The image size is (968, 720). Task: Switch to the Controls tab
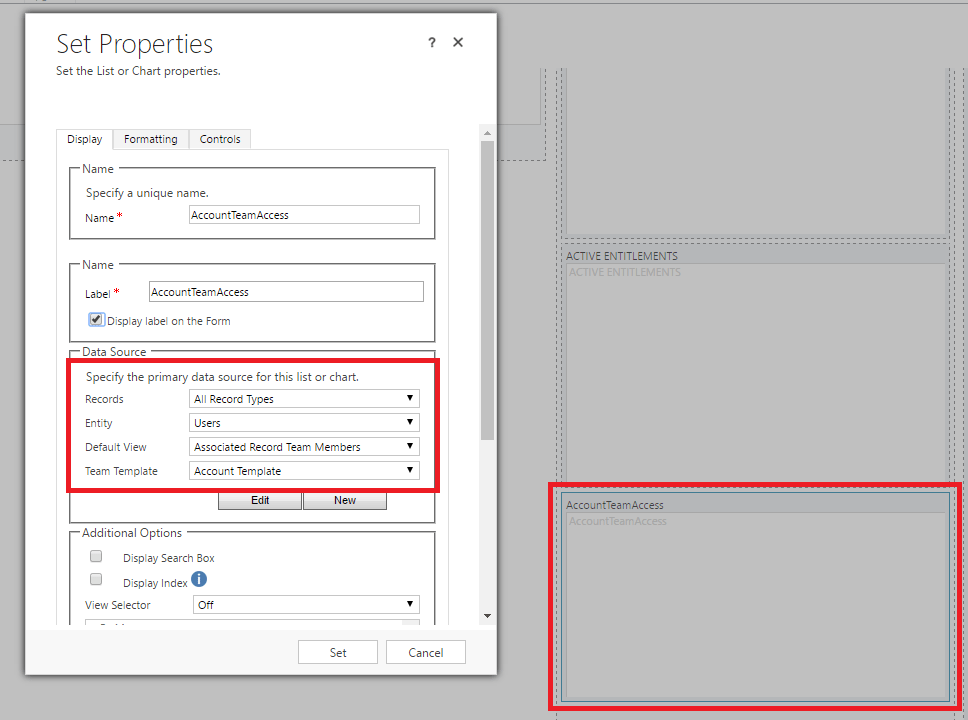coord(220,139)
